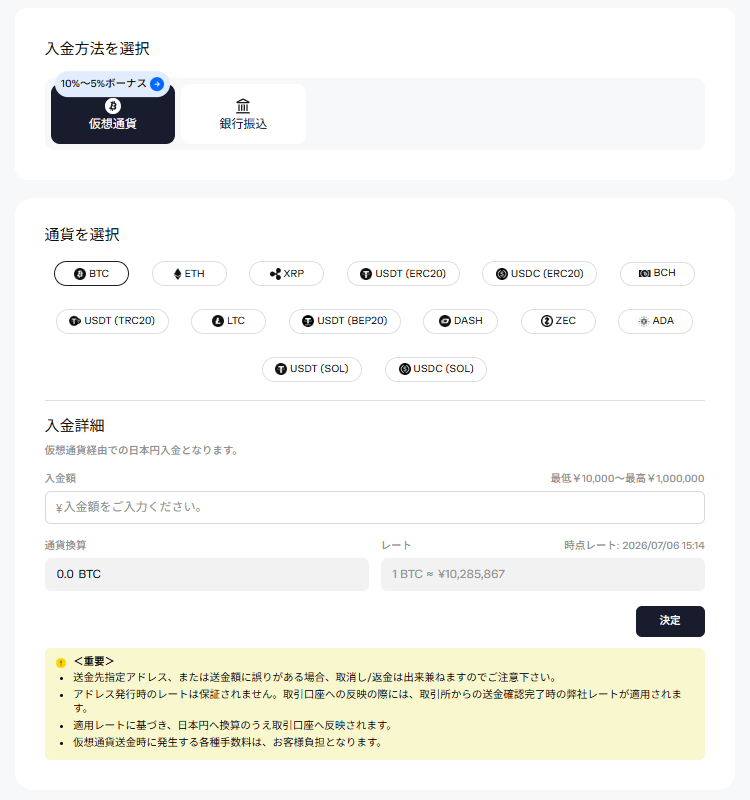Select the 仮想通貨 deposit method tab

click(113, 114)
